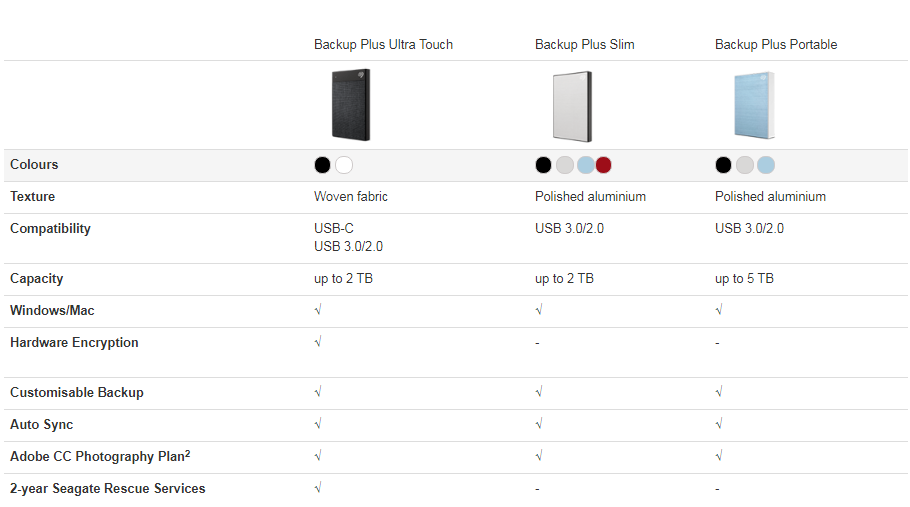Choose black swatch under Backup Plus Slim
This screenshot has height=507, width=910.
pos(543,165)
